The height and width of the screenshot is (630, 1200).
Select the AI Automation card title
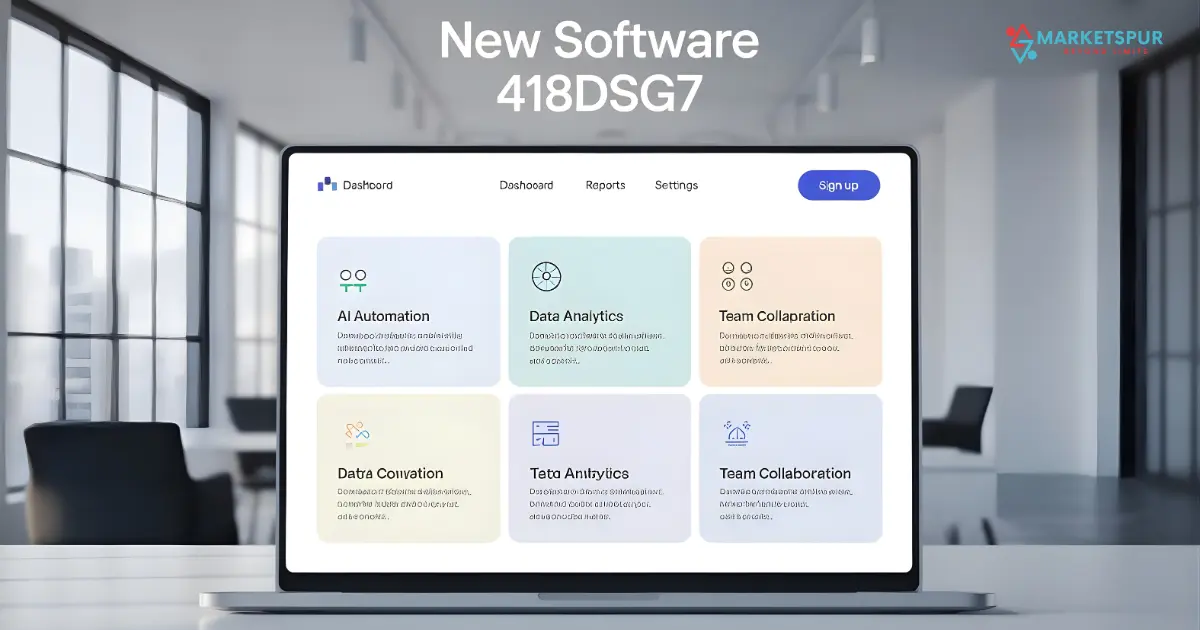tap(384, 316)
